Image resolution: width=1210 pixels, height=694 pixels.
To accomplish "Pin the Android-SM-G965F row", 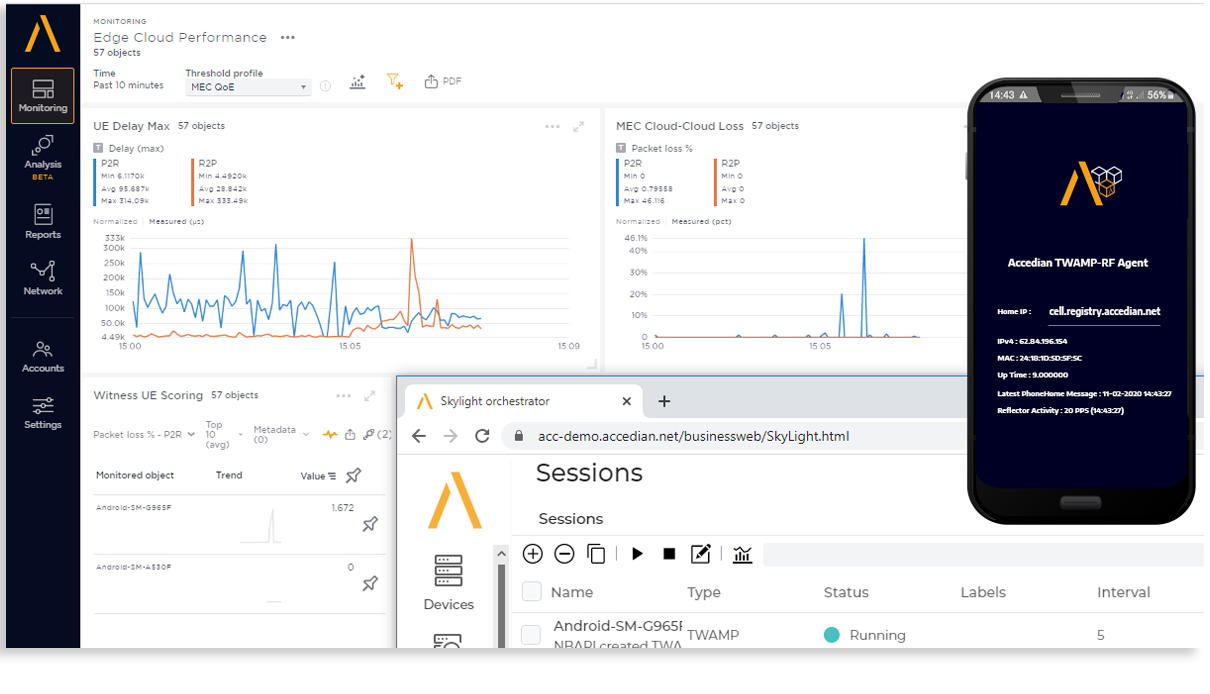I will pos(370,524).
